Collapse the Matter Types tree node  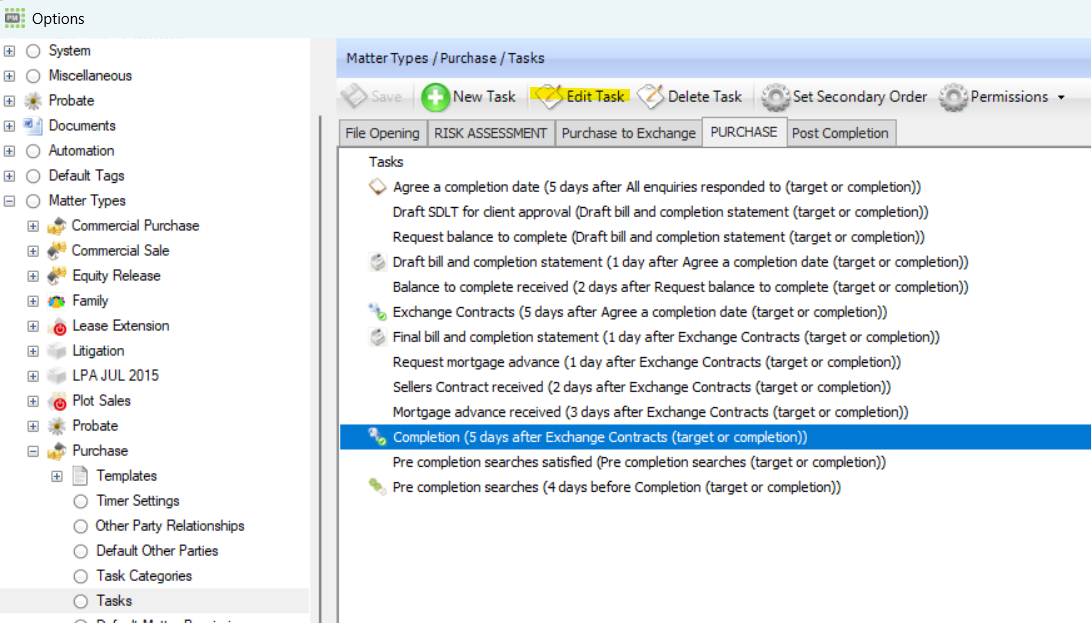click(10, 201)
